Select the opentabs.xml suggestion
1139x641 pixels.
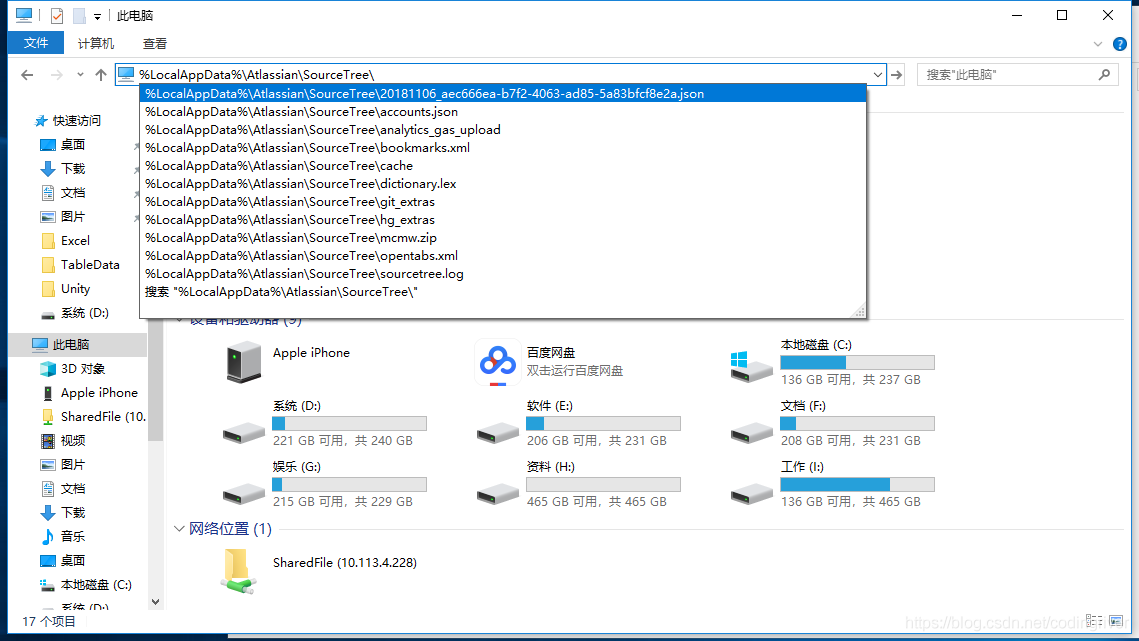[503, 256]
